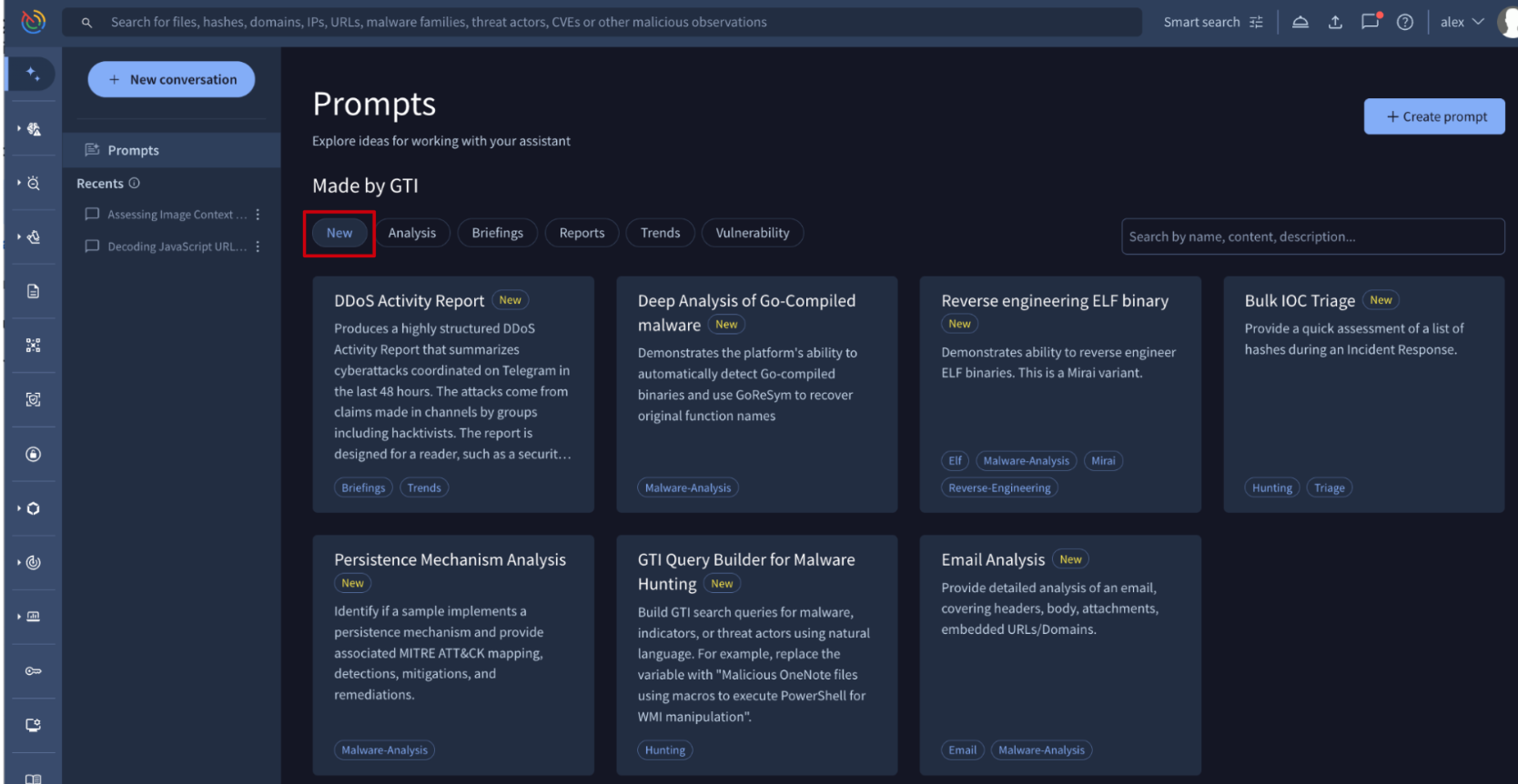Click the Email tag on Email Analysis card
The width and height of the screenshot is (1518, 784).
[962, 750]
